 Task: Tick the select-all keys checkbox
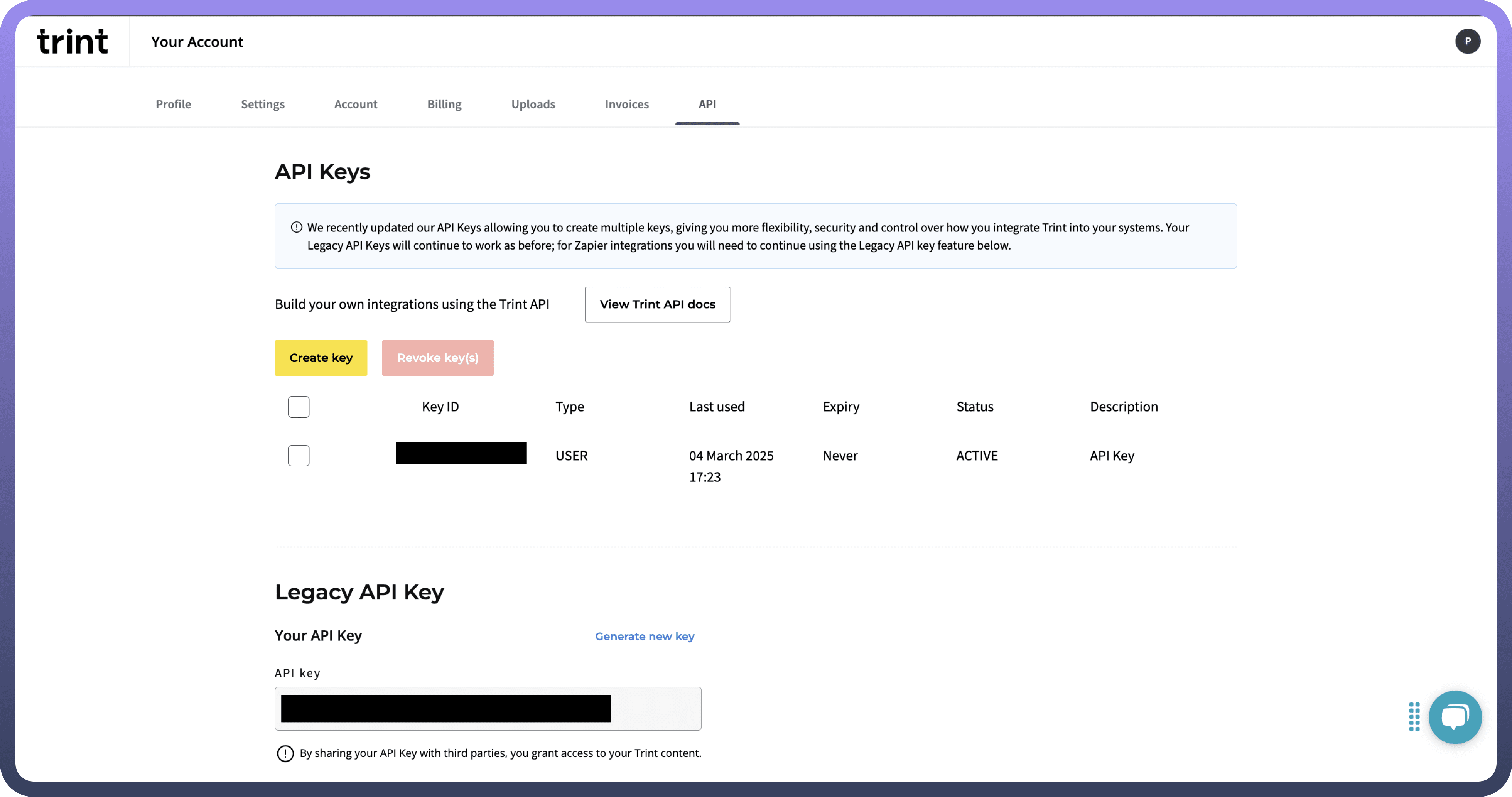(299, 407)
